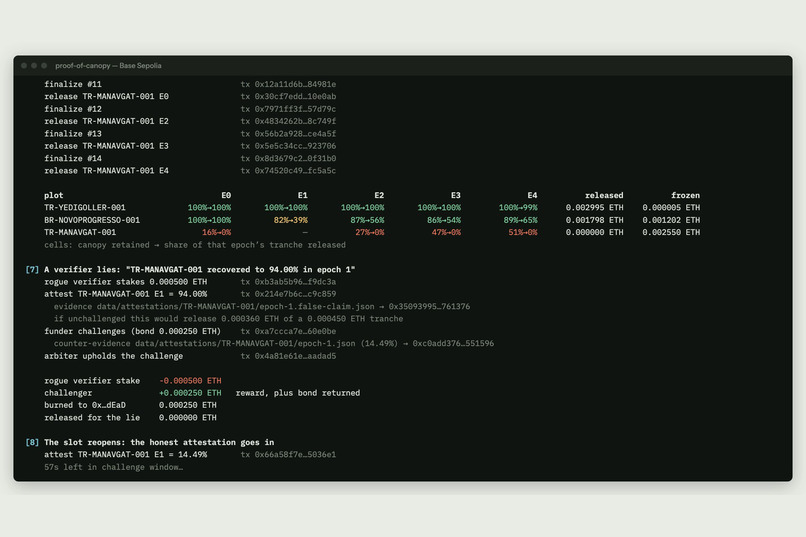Click 'burned to 0x…dEaD' line

[x=131, y=405]
